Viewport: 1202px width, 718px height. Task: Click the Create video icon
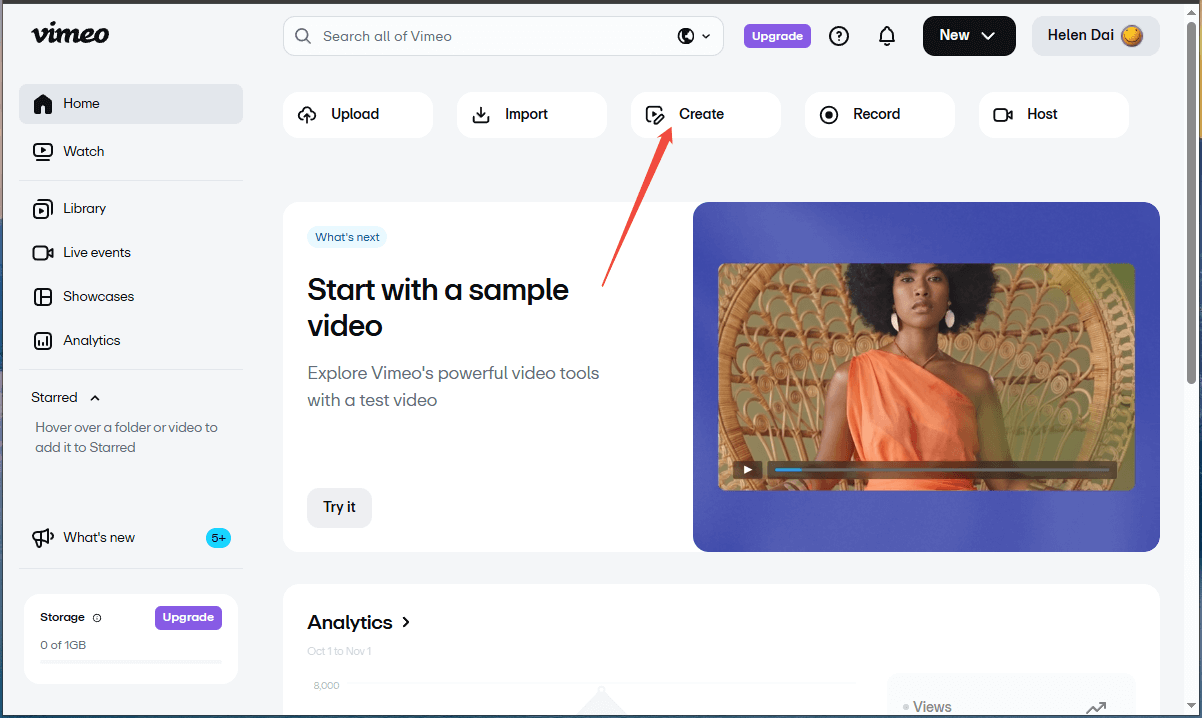pyautogui.click(x=655, y=113)
